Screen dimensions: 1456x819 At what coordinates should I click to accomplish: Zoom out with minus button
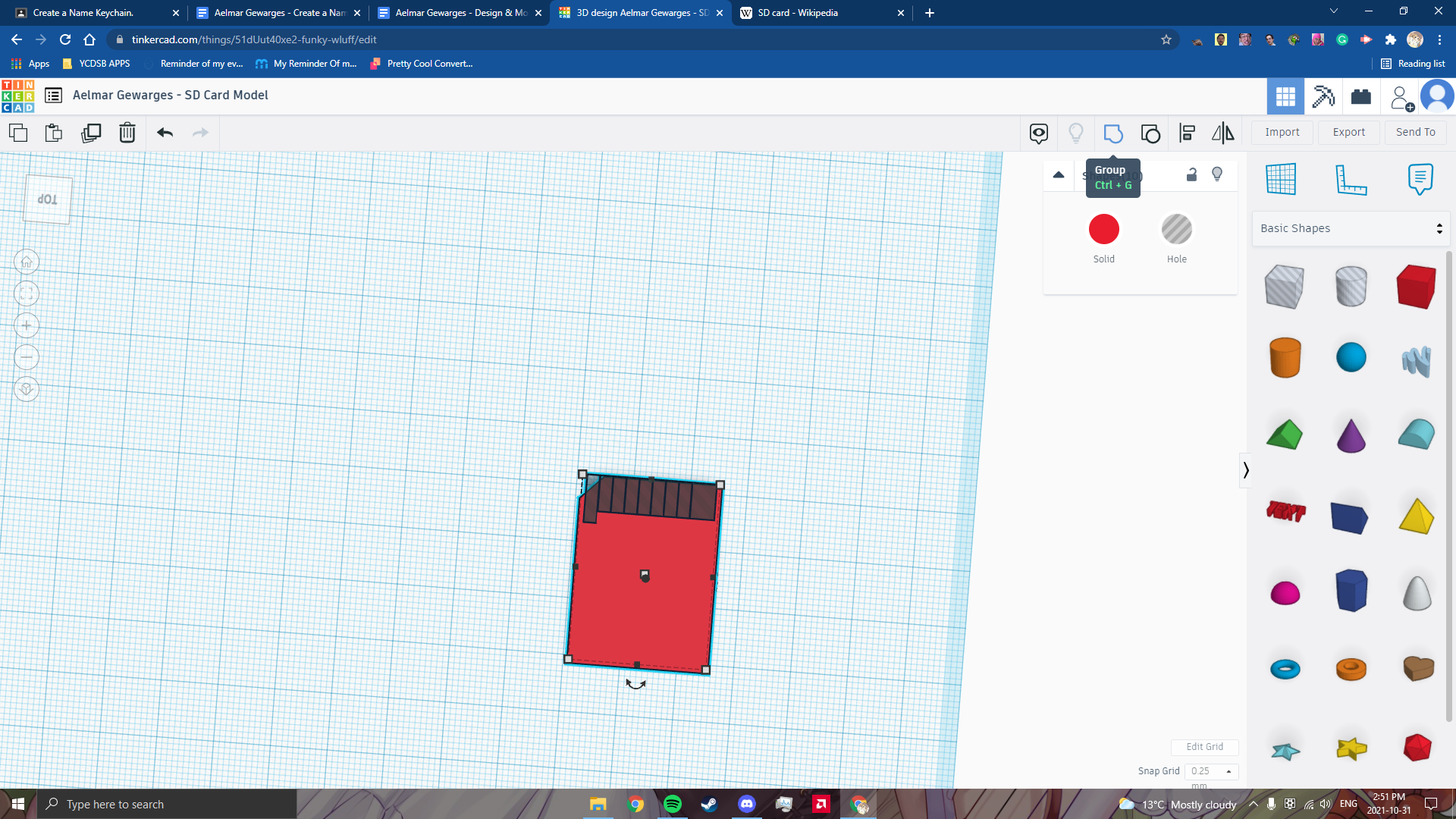(27, 357)
